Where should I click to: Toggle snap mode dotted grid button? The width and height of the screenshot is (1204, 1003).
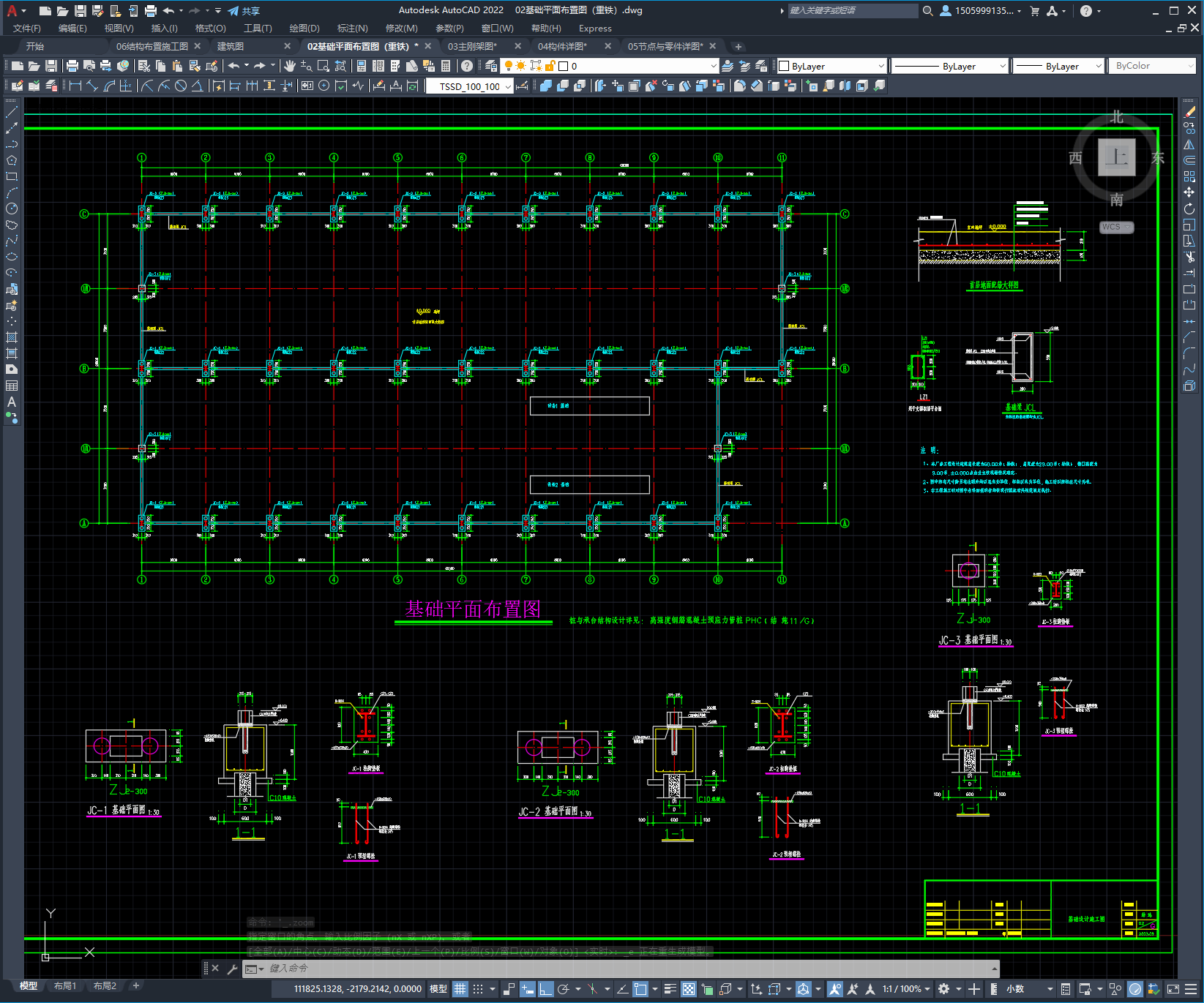478,989
